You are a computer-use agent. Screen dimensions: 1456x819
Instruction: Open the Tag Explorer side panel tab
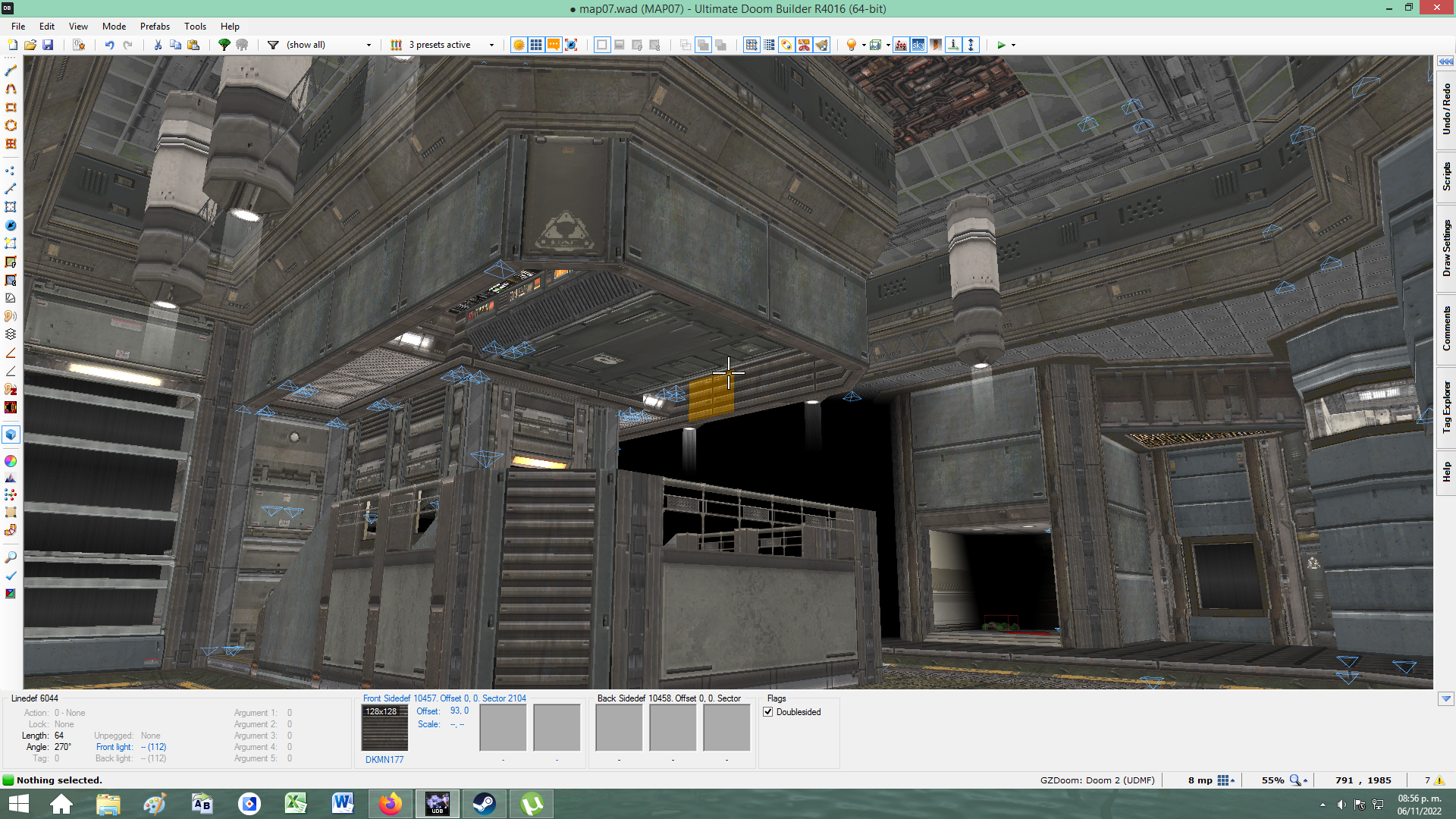coord(1446,407)
